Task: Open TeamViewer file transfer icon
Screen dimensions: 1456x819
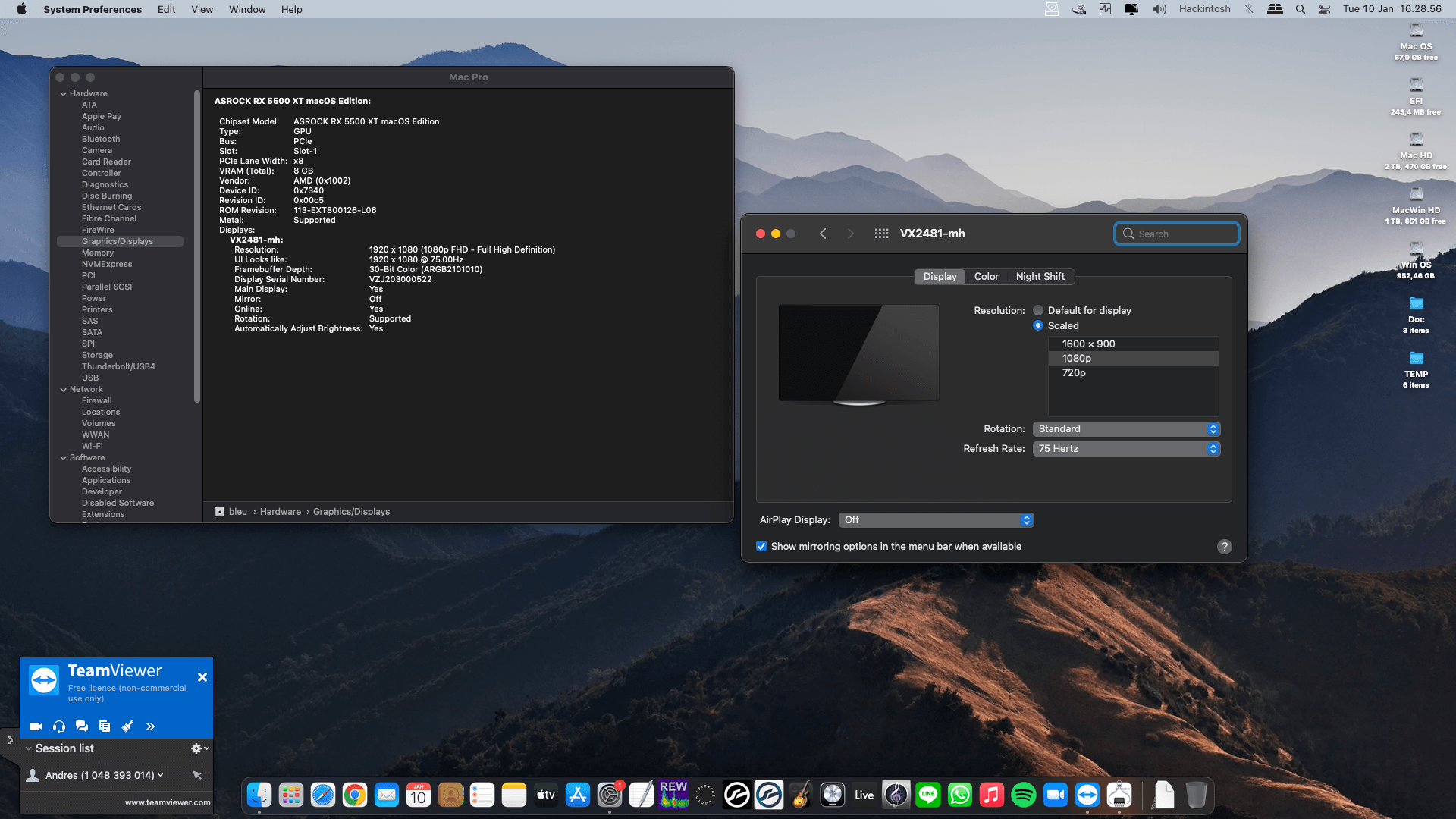Action: (x=105, y=726)
